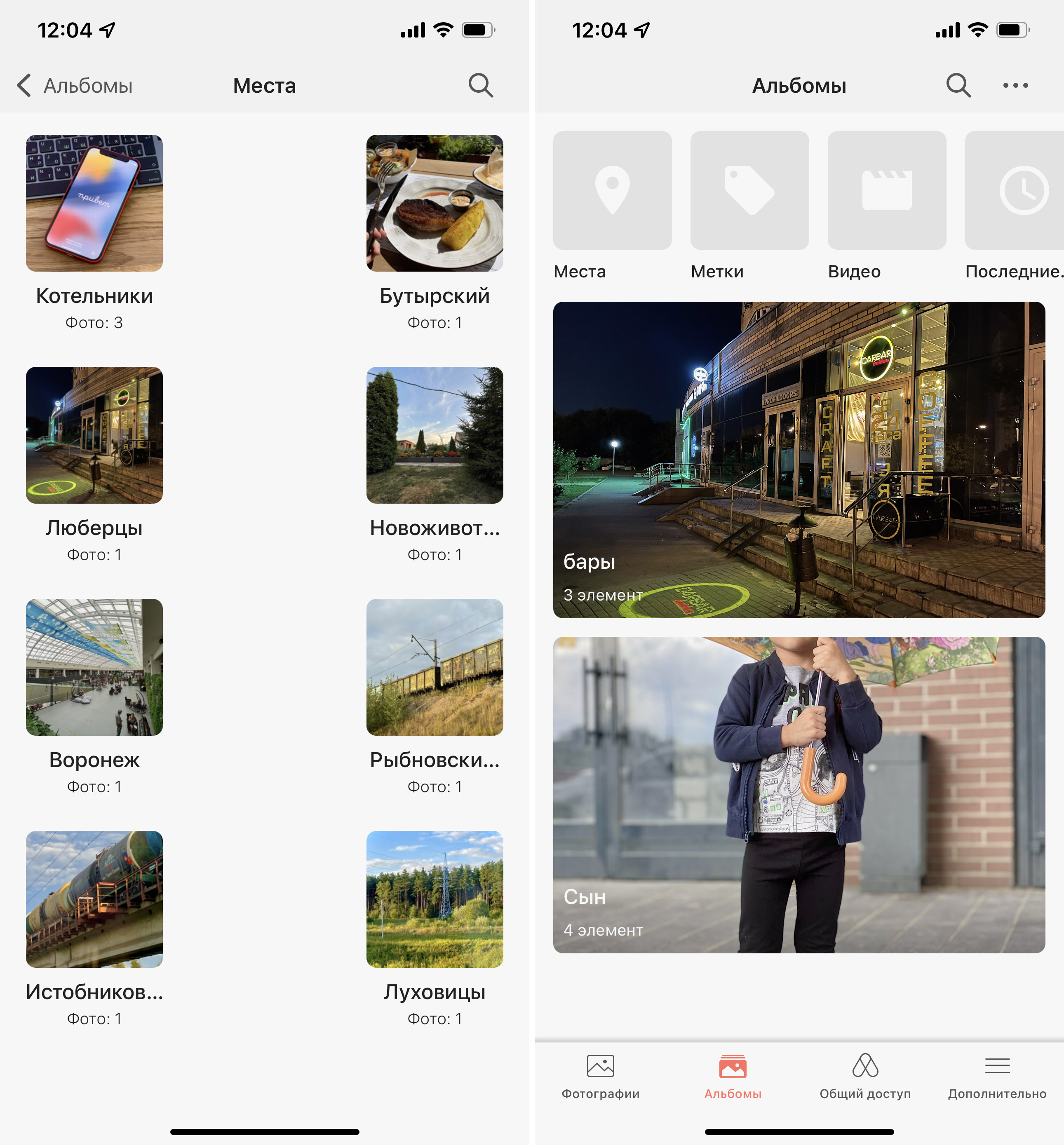1064x1145 pixels.
Task: Open the Истобников... train thumbnail
Action: coord(94,899)
